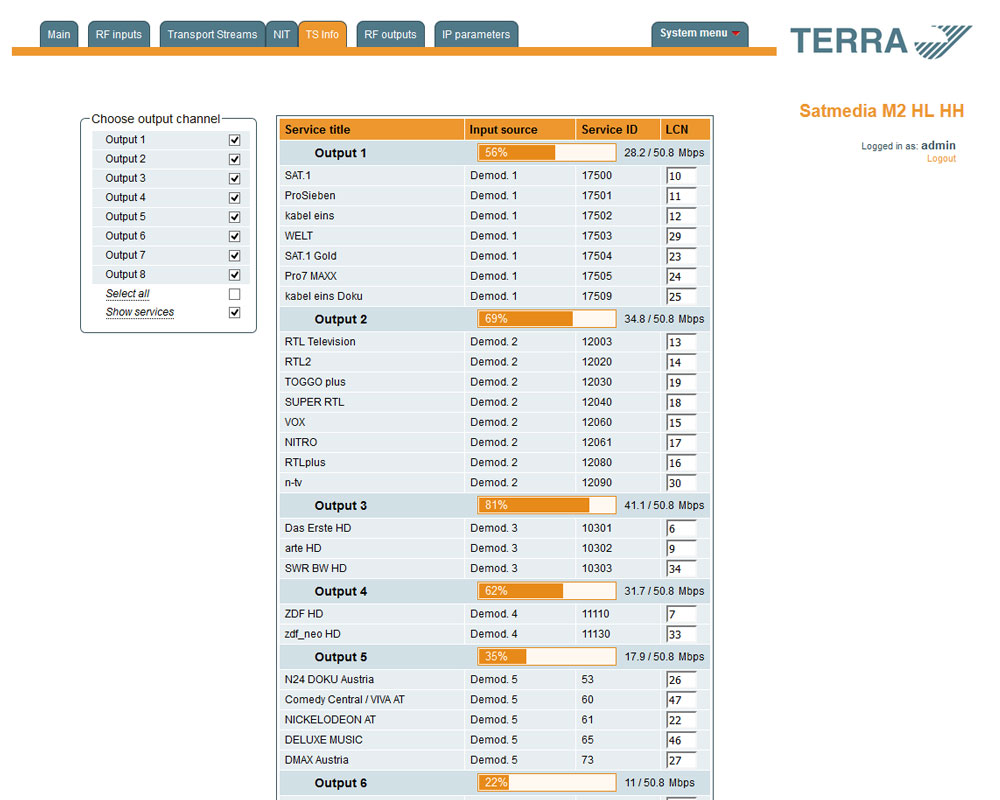Open the IP parameters tab
1000x800 pixels.
click(476, 35)
